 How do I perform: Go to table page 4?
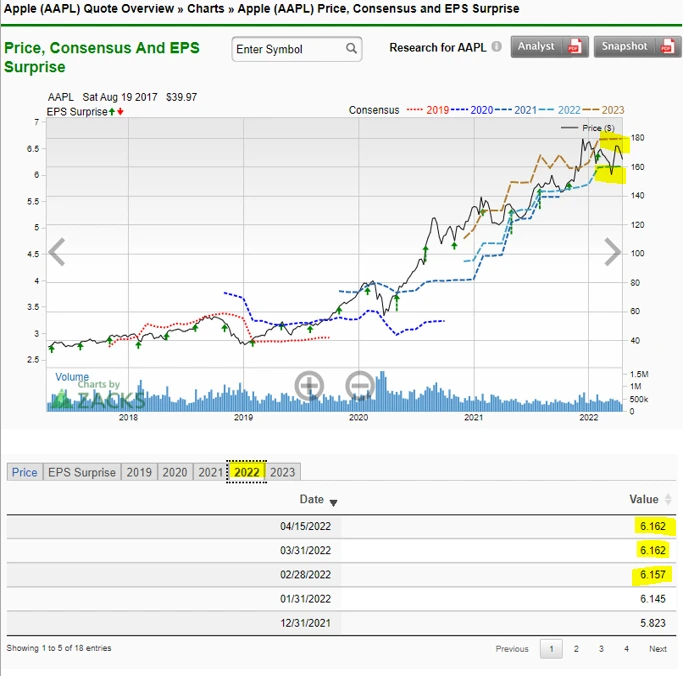point(626,649)
